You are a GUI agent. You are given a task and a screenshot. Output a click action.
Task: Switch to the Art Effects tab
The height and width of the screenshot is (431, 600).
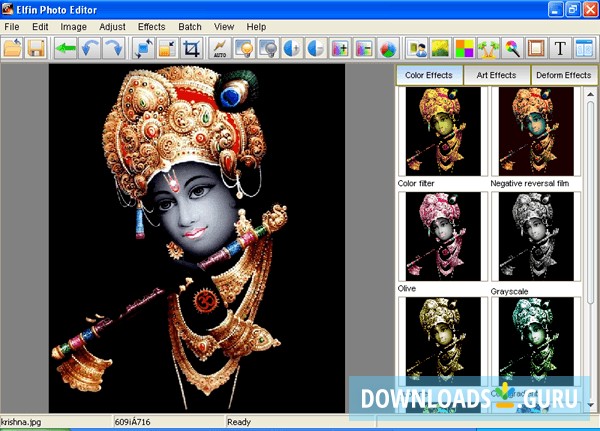click(x=496, y=75)
